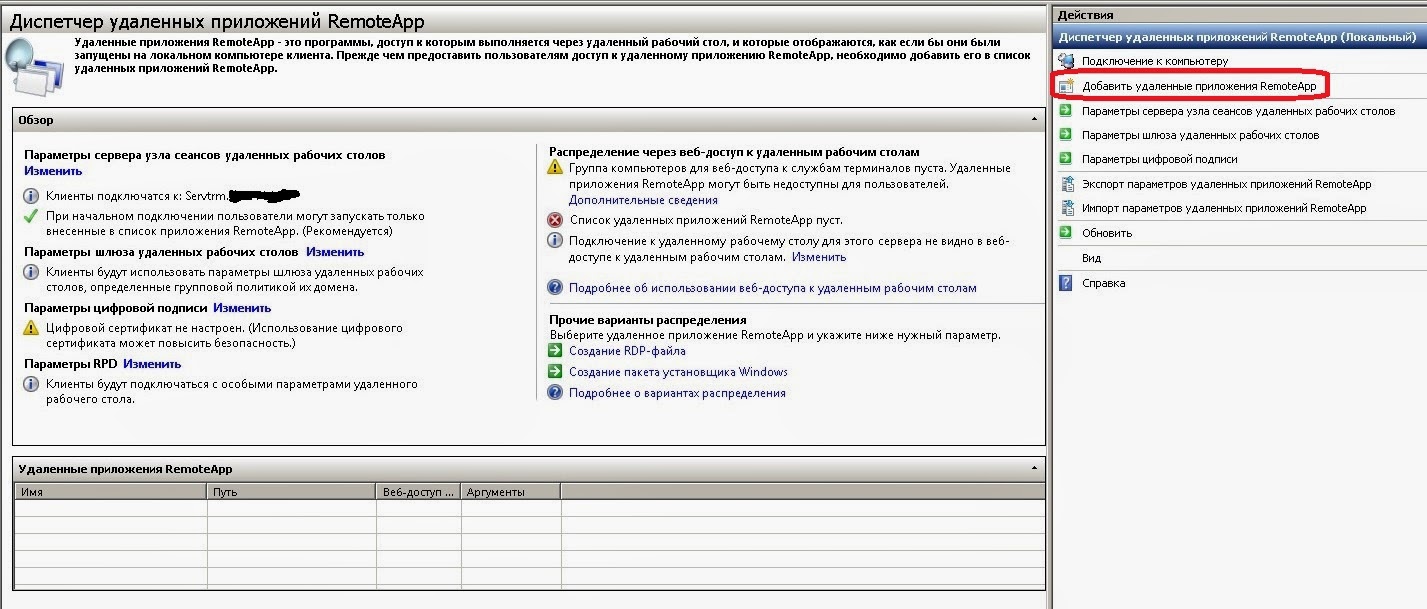Click Изменить after веб-доступе к удаленным рабочим столам
Image resolution: width=1427 pixels, height=609 pixels.
tap(819, 257)
